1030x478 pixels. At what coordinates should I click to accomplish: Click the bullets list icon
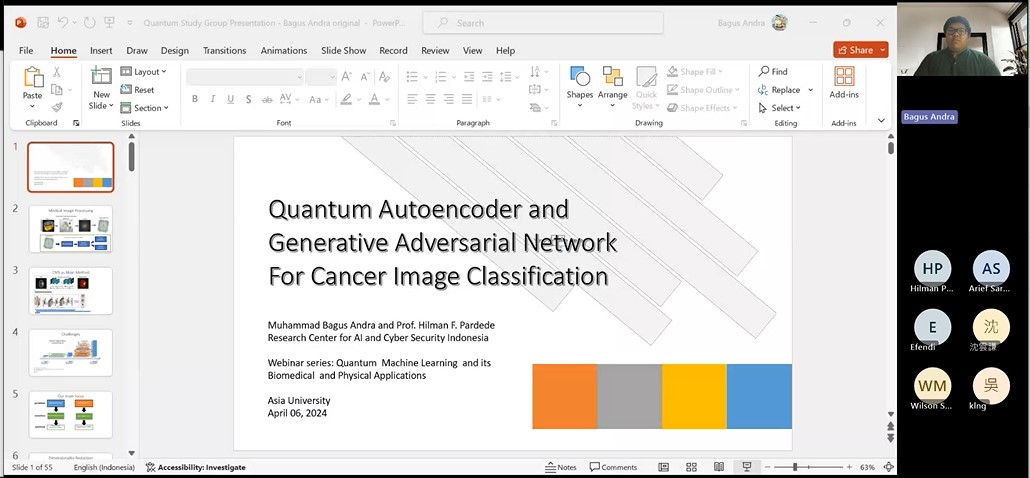coord(412,77)
